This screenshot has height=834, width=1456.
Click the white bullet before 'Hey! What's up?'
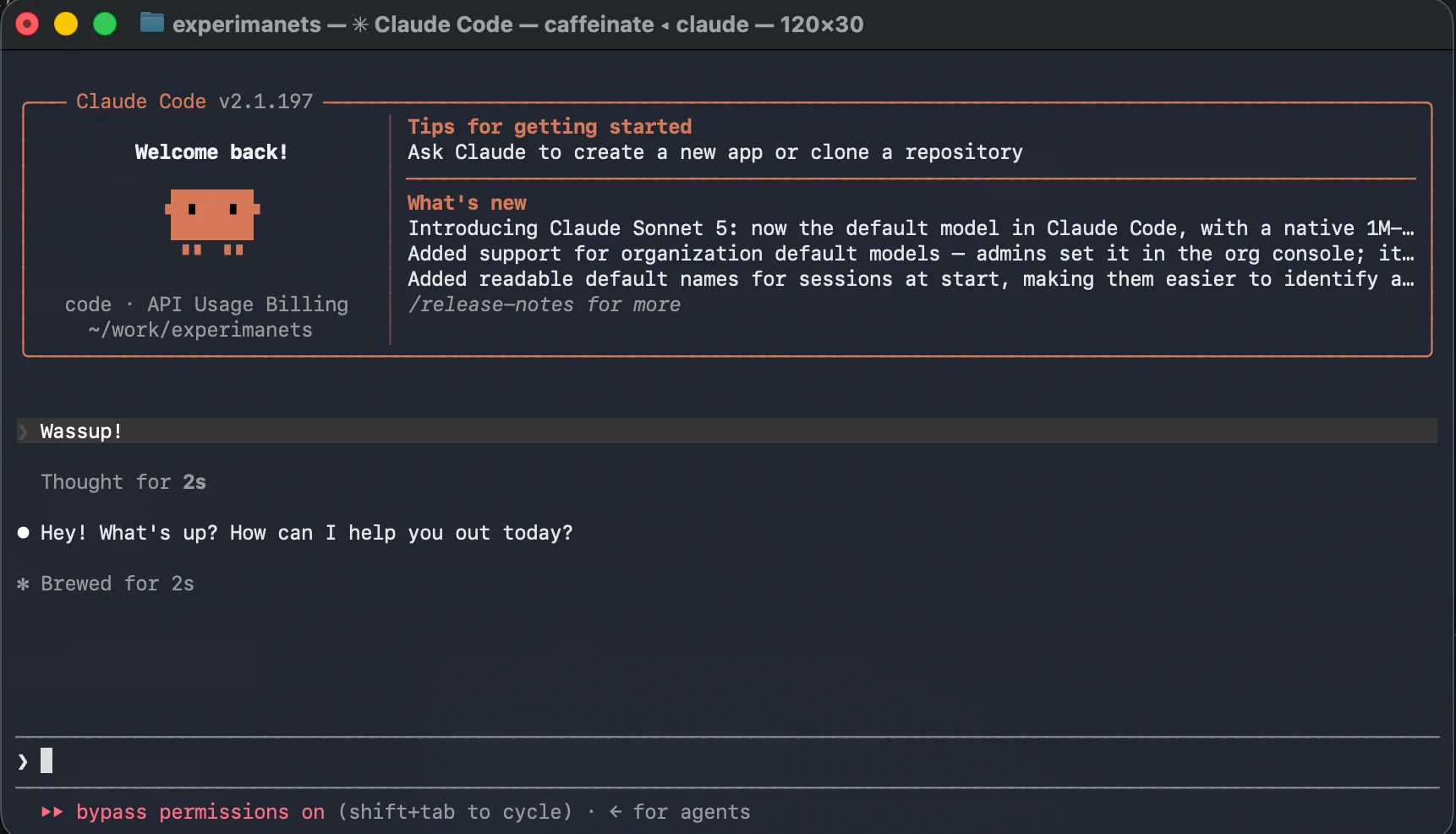point(24,533)
